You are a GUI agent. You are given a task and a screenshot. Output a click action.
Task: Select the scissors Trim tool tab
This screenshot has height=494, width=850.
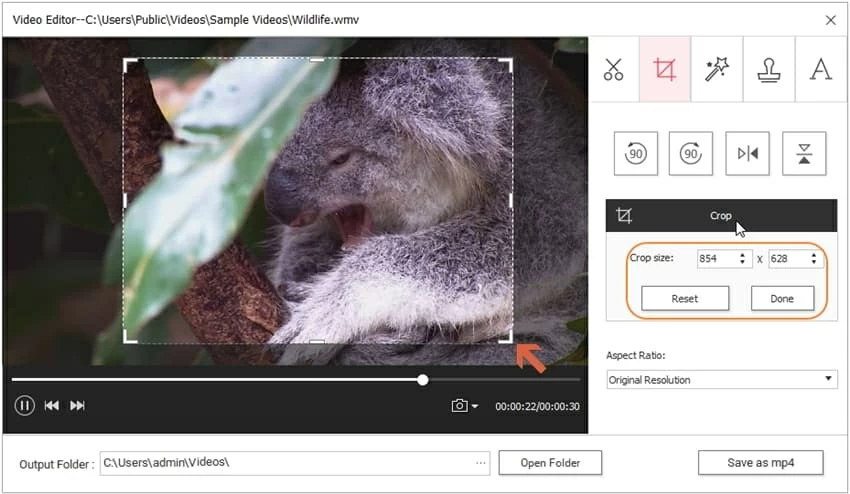click(613, 69)
